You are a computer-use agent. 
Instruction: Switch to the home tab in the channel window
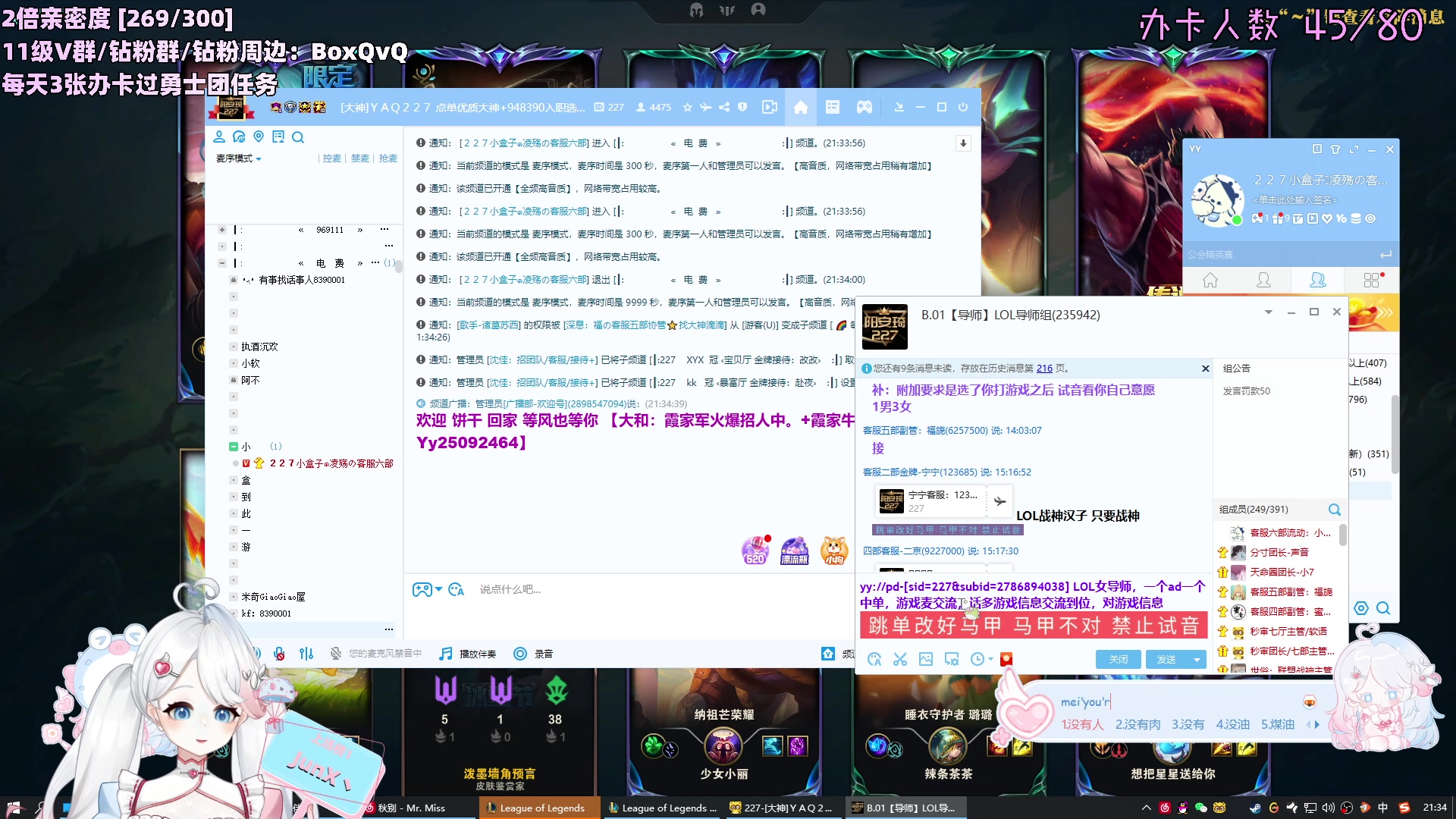[801, 107]
